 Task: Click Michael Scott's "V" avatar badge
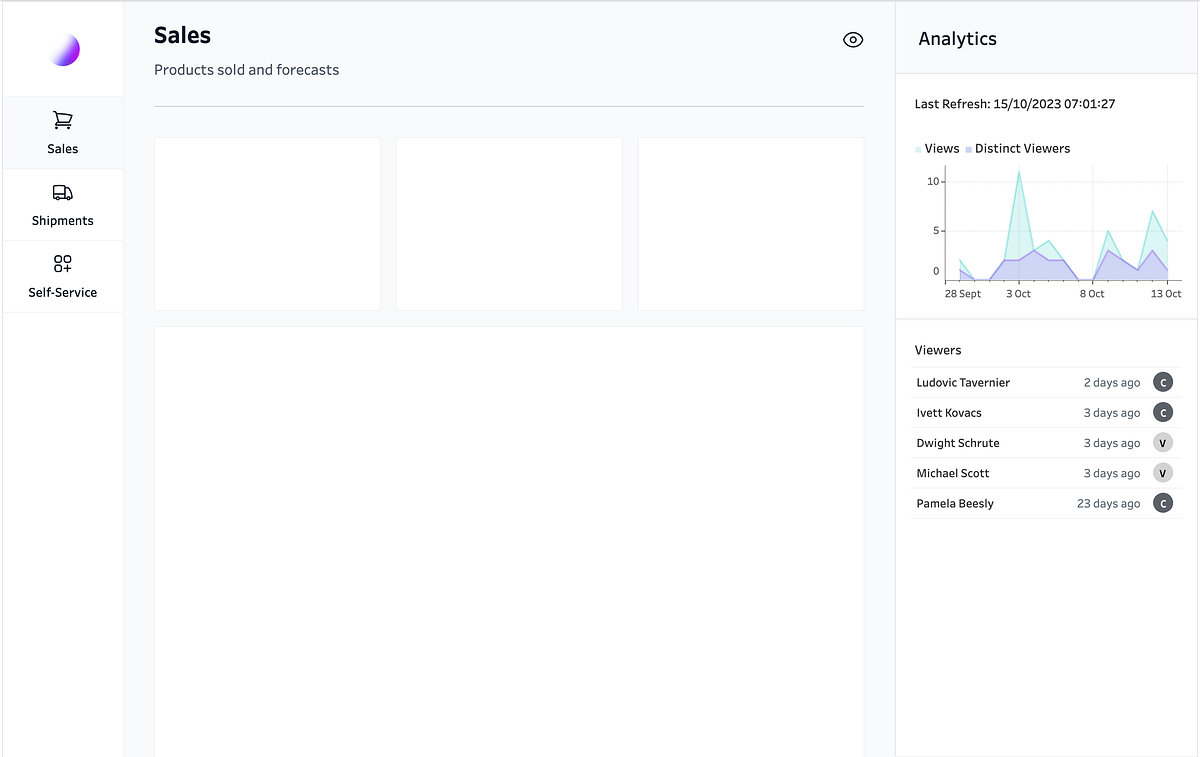(x=1163, y=472)
